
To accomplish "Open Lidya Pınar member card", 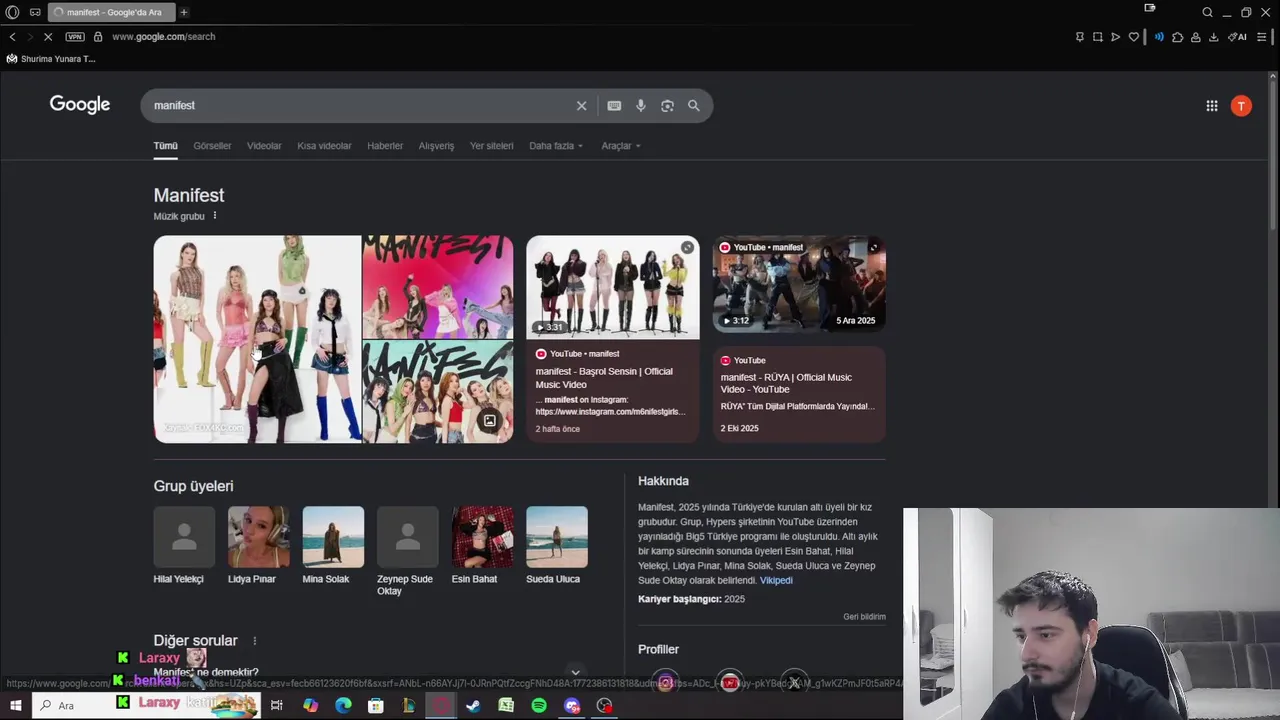I will click(258, 546).
